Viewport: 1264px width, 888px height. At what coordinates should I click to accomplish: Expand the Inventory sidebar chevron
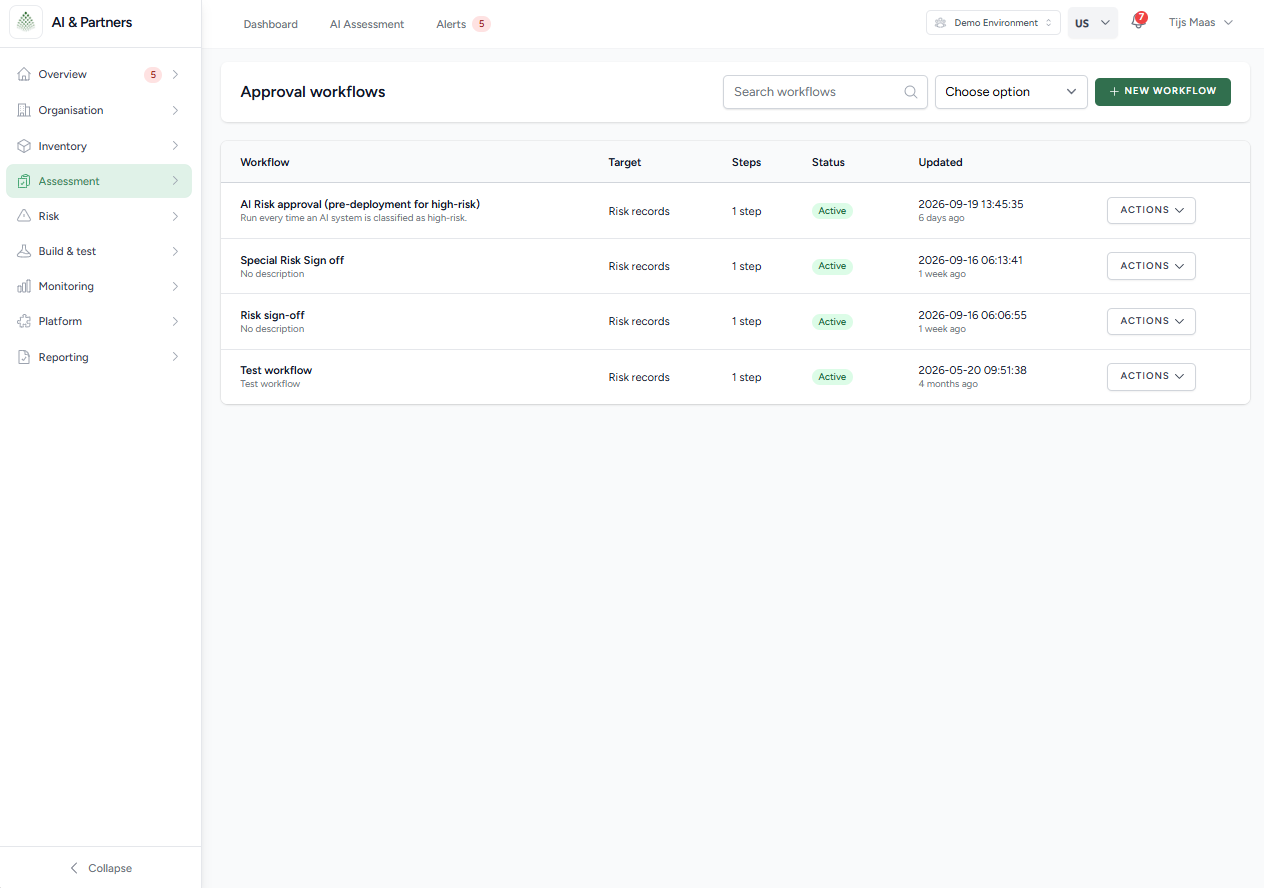pos(176,146)
